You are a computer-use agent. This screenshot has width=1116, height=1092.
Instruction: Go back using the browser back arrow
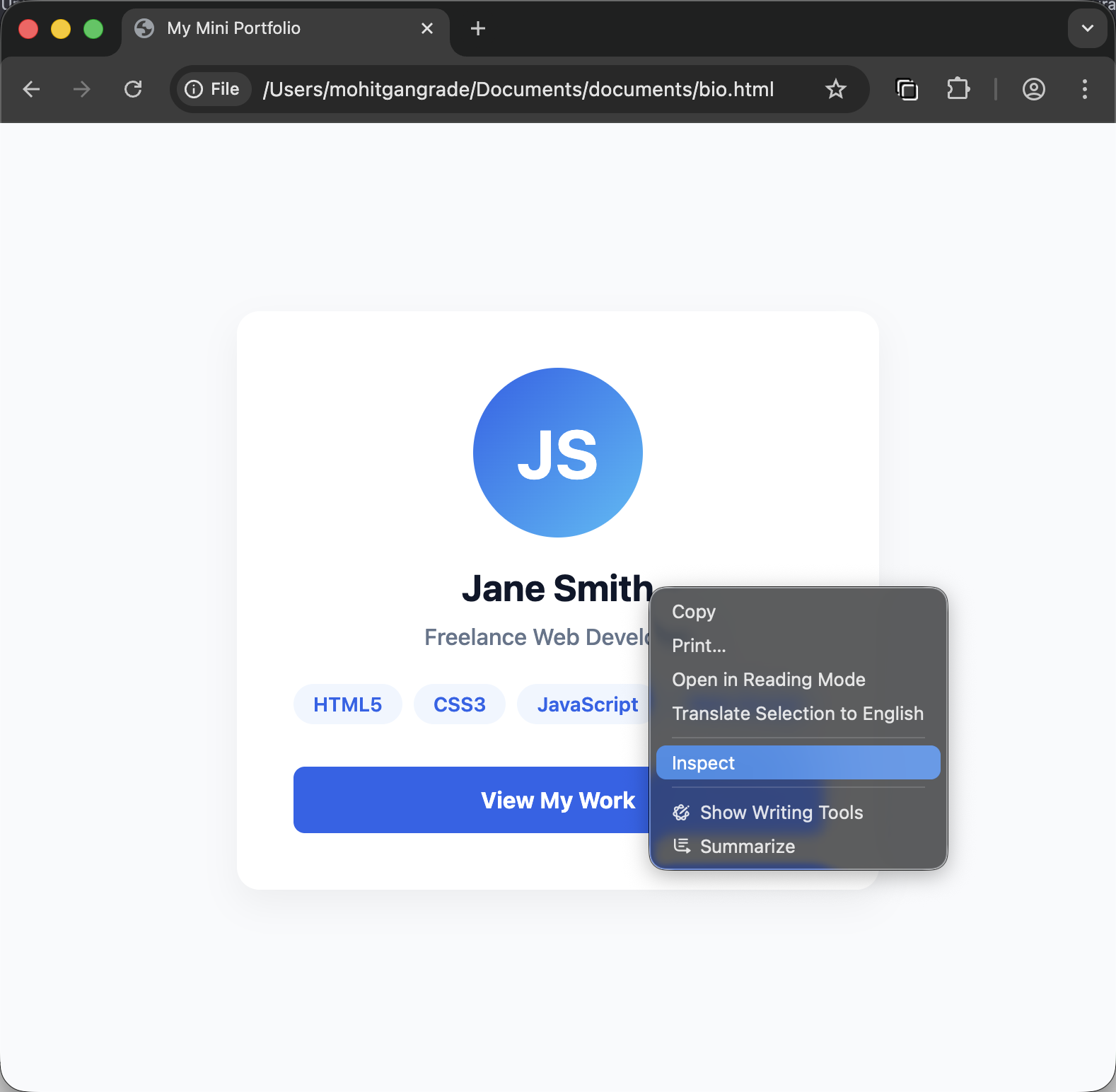tap(31, 89)
